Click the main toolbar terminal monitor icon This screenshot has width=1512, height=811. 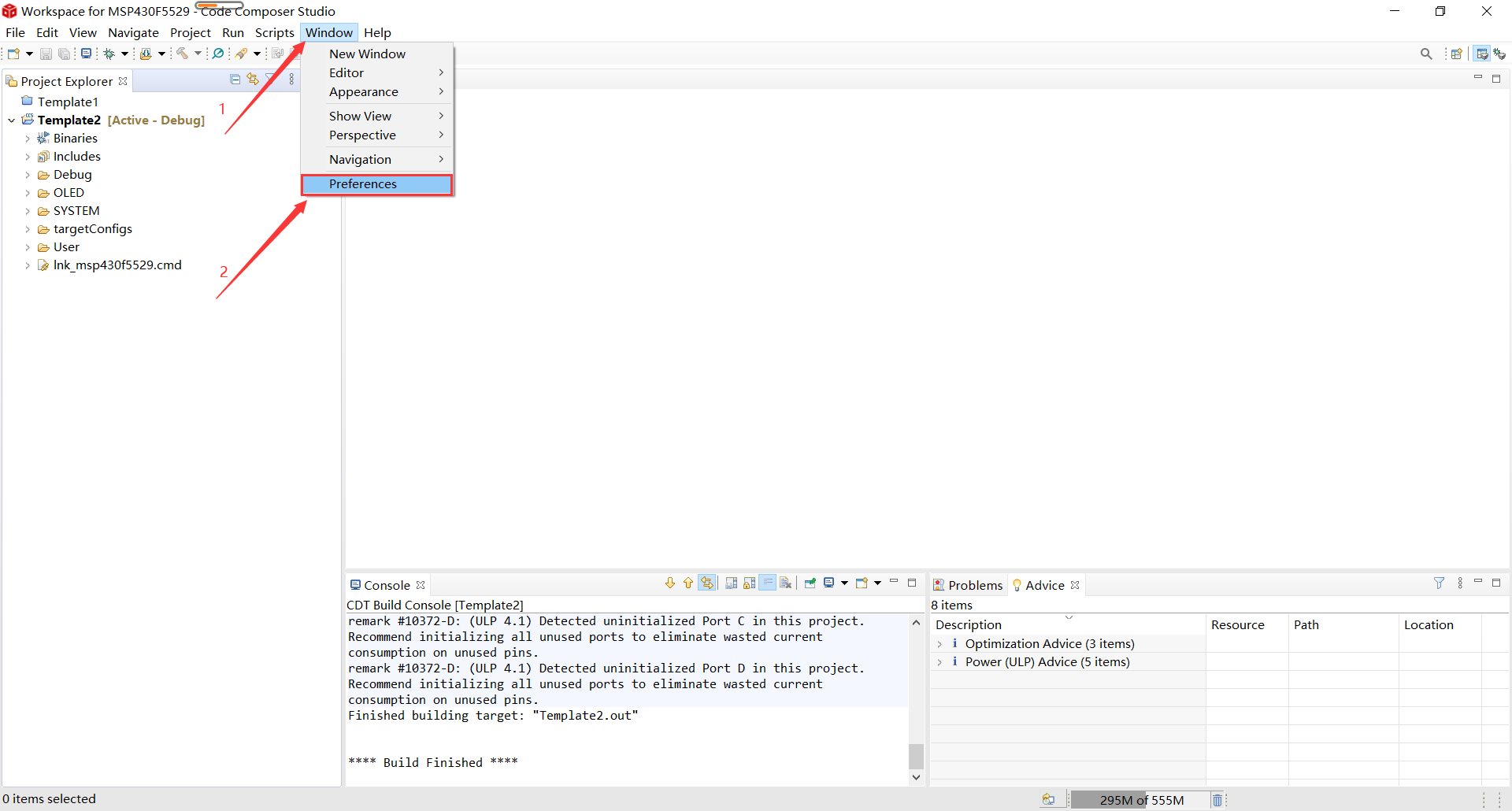(x=86, y=54)
